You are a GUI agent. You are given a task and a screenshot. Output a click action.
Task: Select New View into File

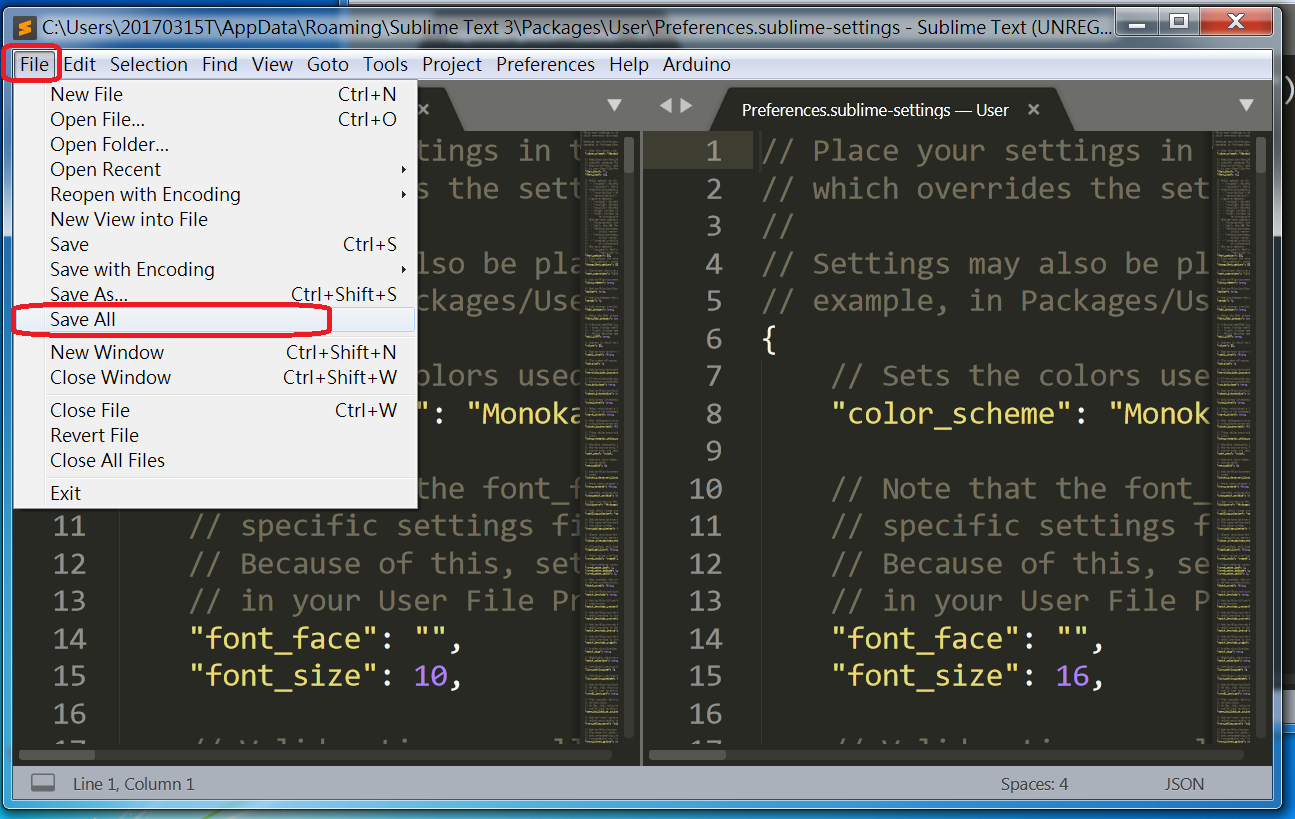click(x=215, y=219)
